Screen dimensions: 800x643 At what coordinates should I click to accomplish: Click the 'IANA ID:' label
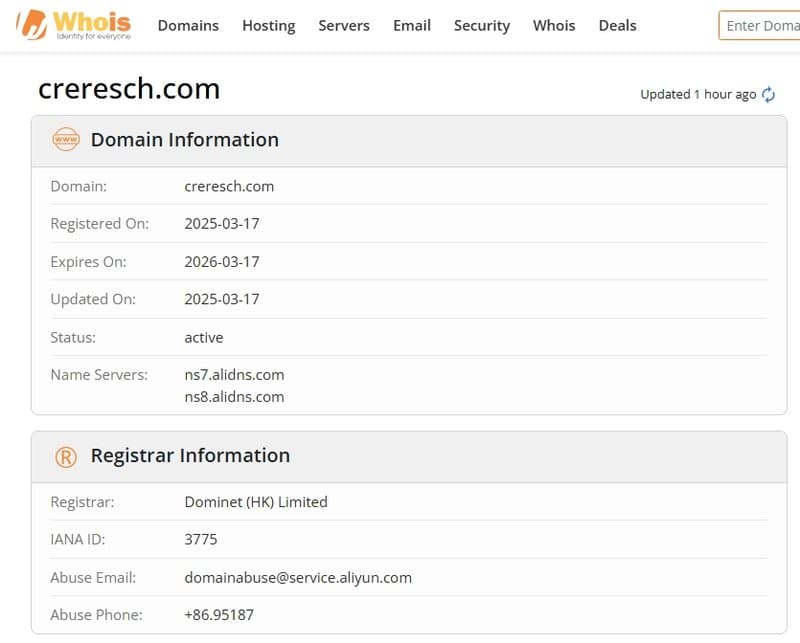(78, 539)
